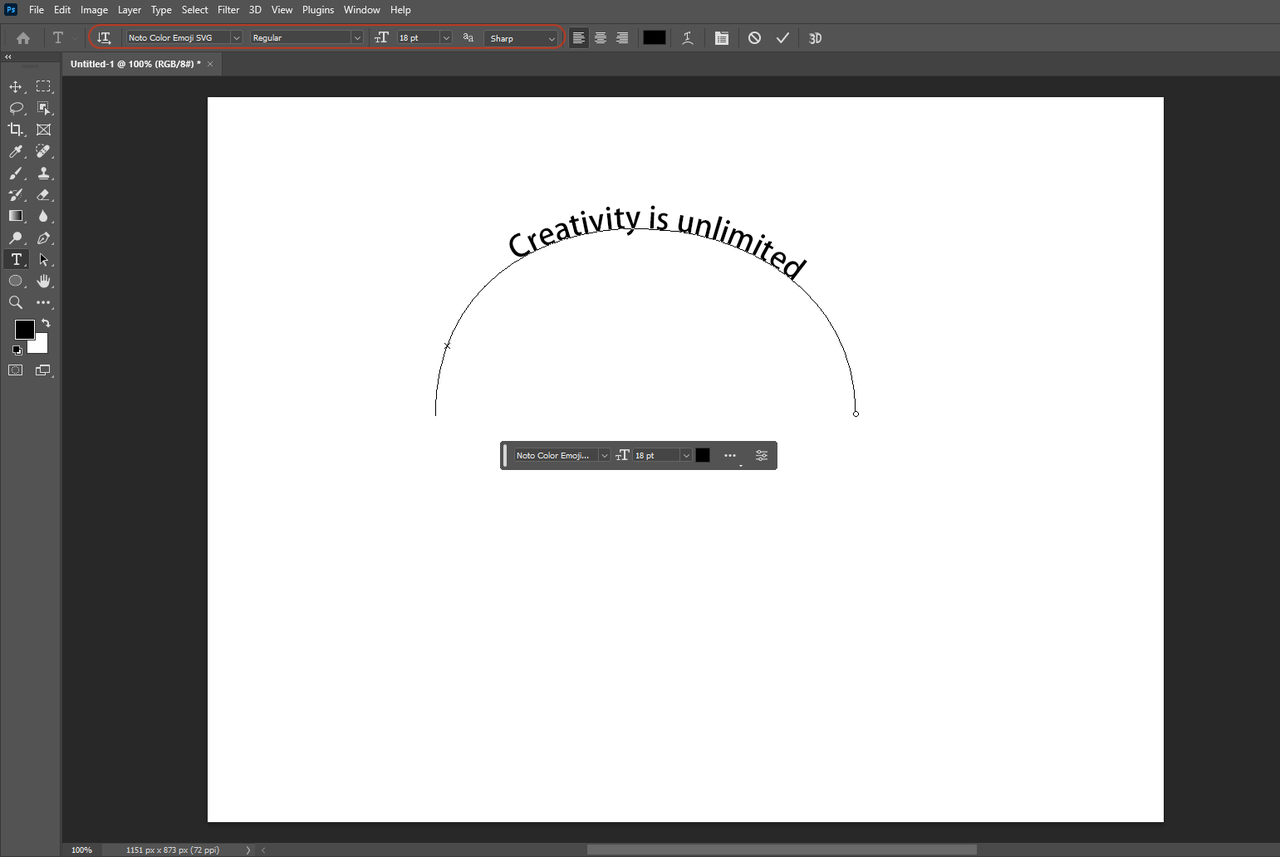
Task: Pick the Hand tool
Action: tap(44, 281)
